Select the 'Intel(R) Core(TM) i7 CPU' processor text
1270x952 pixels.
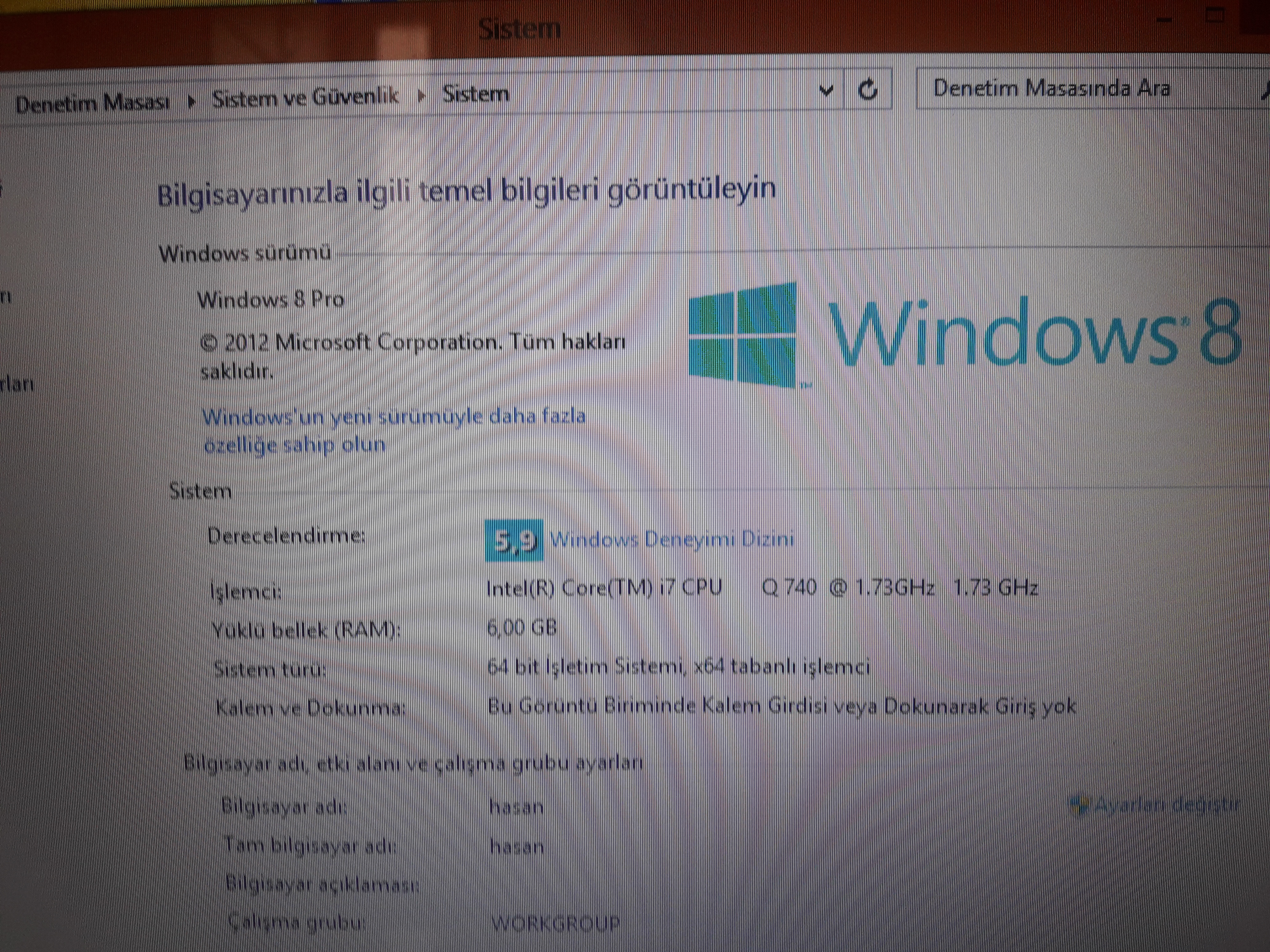pyautogui.click(x=604, y=588)
